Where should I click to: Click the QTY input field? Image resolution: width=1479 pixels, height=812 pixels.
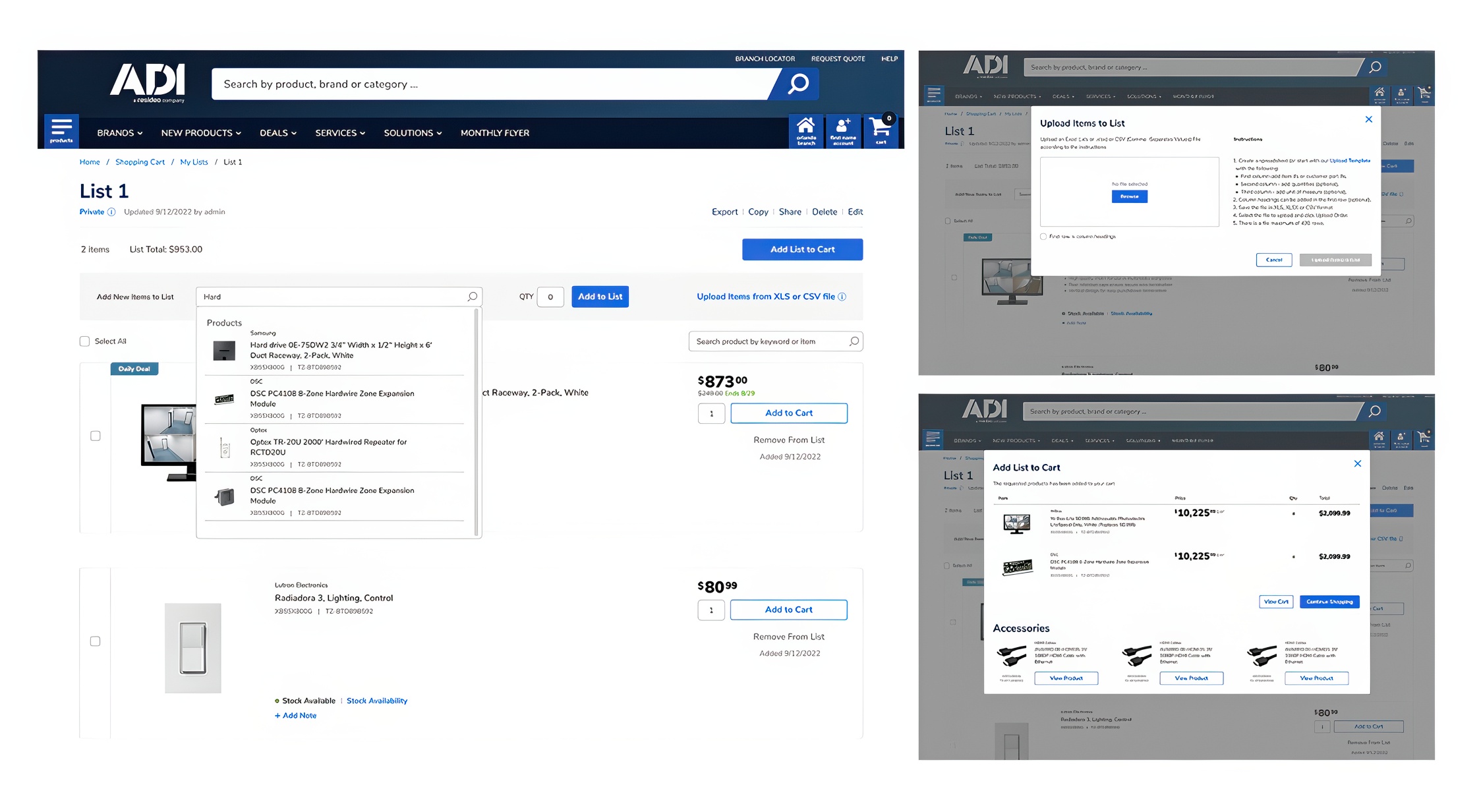point(550,297)
